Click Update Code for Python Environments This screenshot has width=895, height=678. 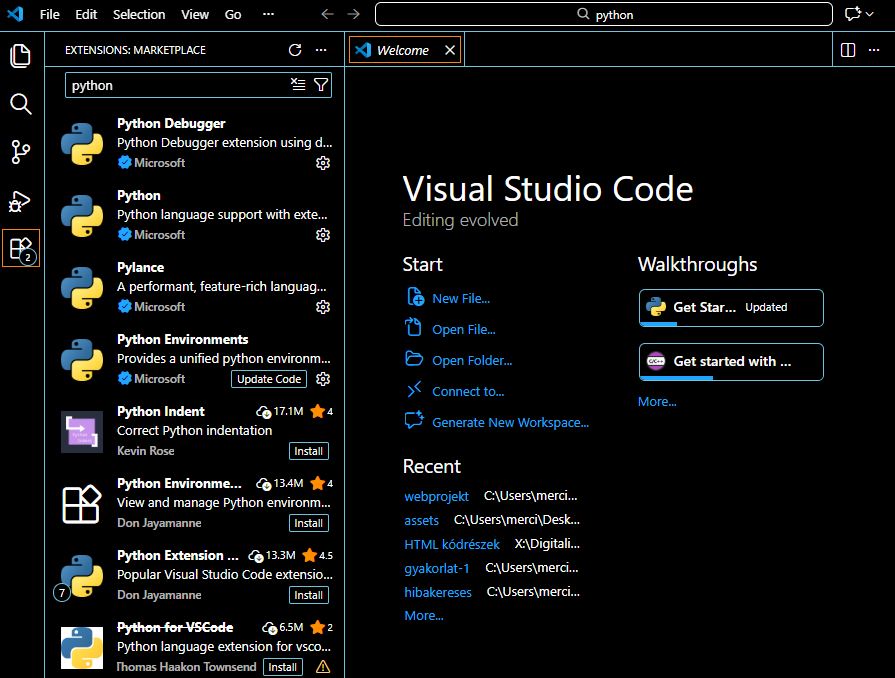coord(268,379)
